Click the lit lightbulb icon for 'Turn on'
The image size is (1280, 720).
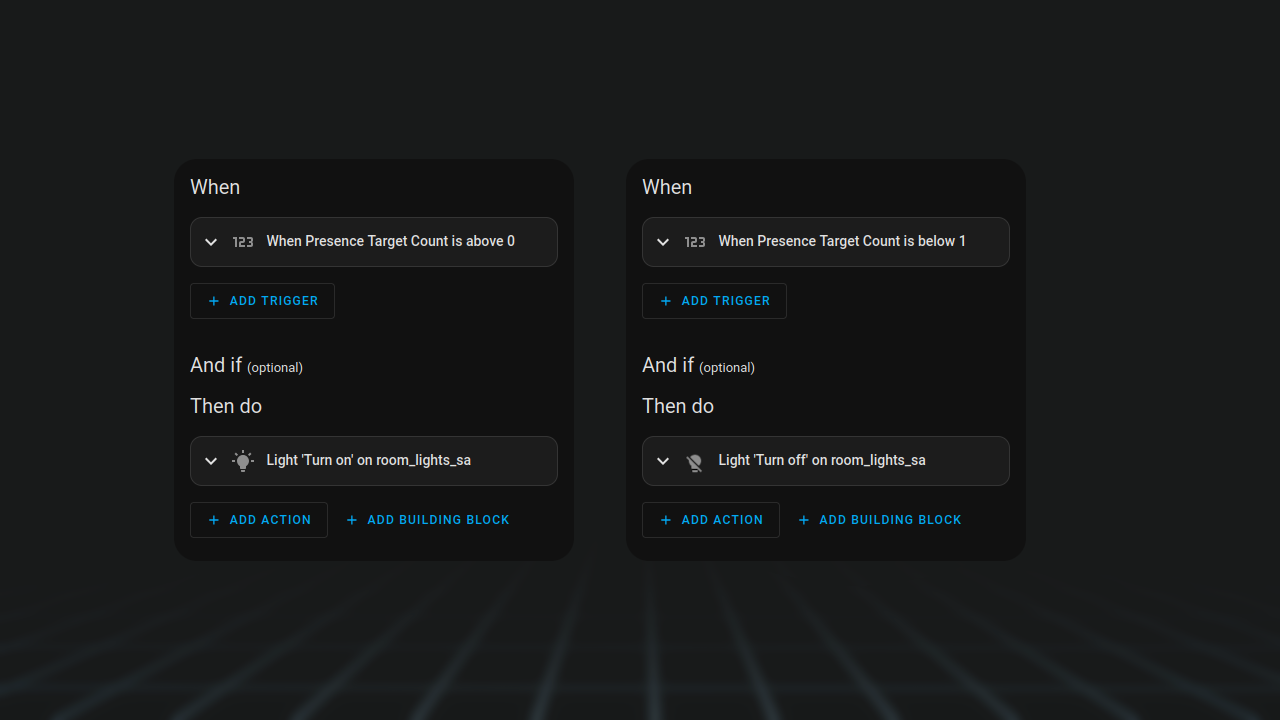click(x=243, y=461)
